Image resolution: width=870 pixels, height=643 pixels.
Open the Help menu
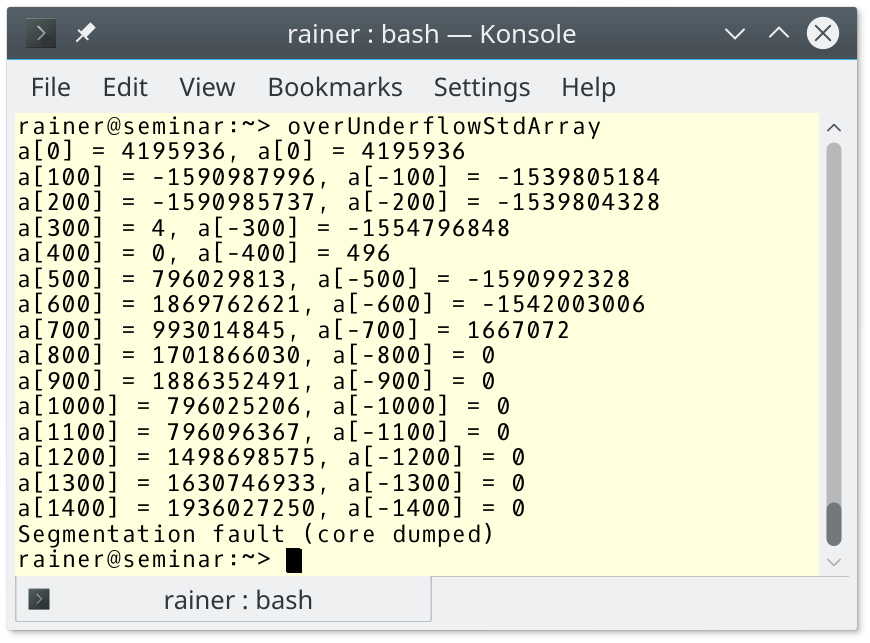point(588,87)
